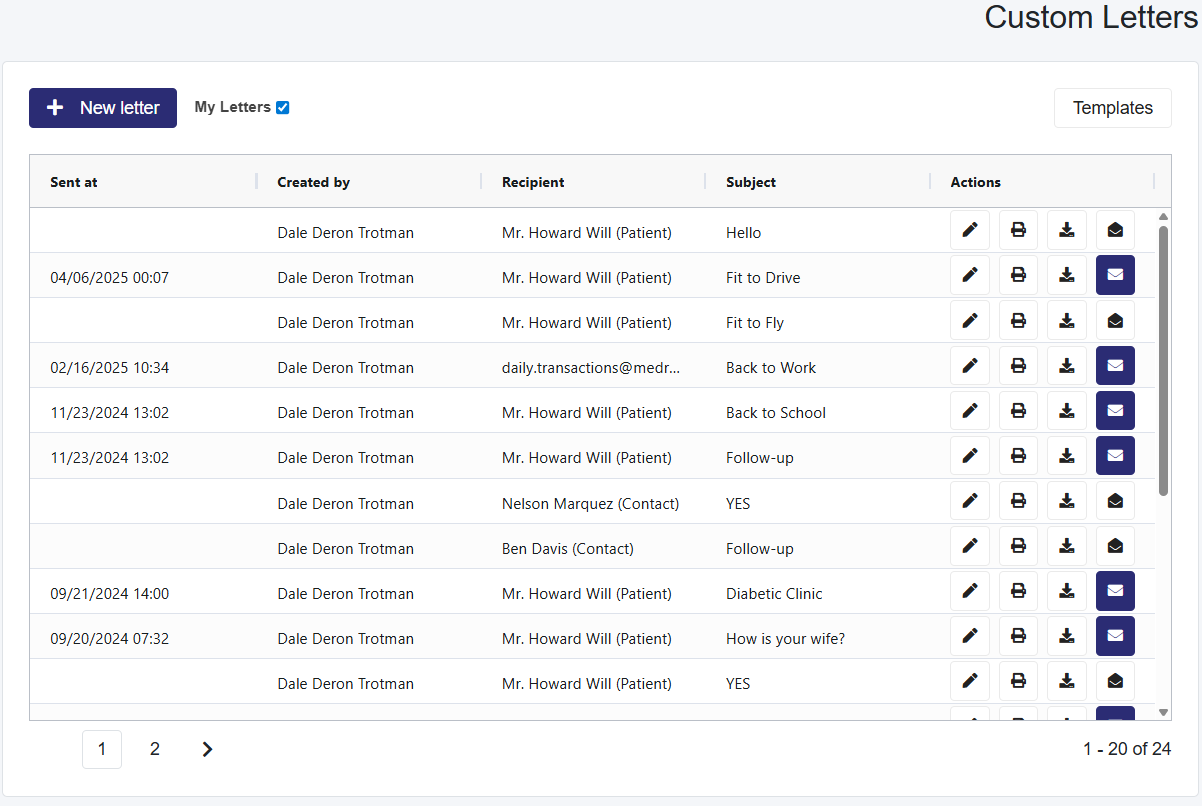Click sent envelope icon for 'Back to Work'

[1115, 366]
